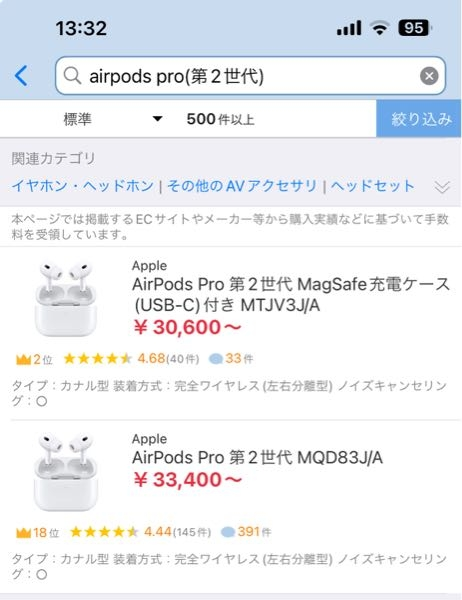Tap the 2位 ranking crown icon
Viewport: 462px width, 600px height.
pos(23,360)
